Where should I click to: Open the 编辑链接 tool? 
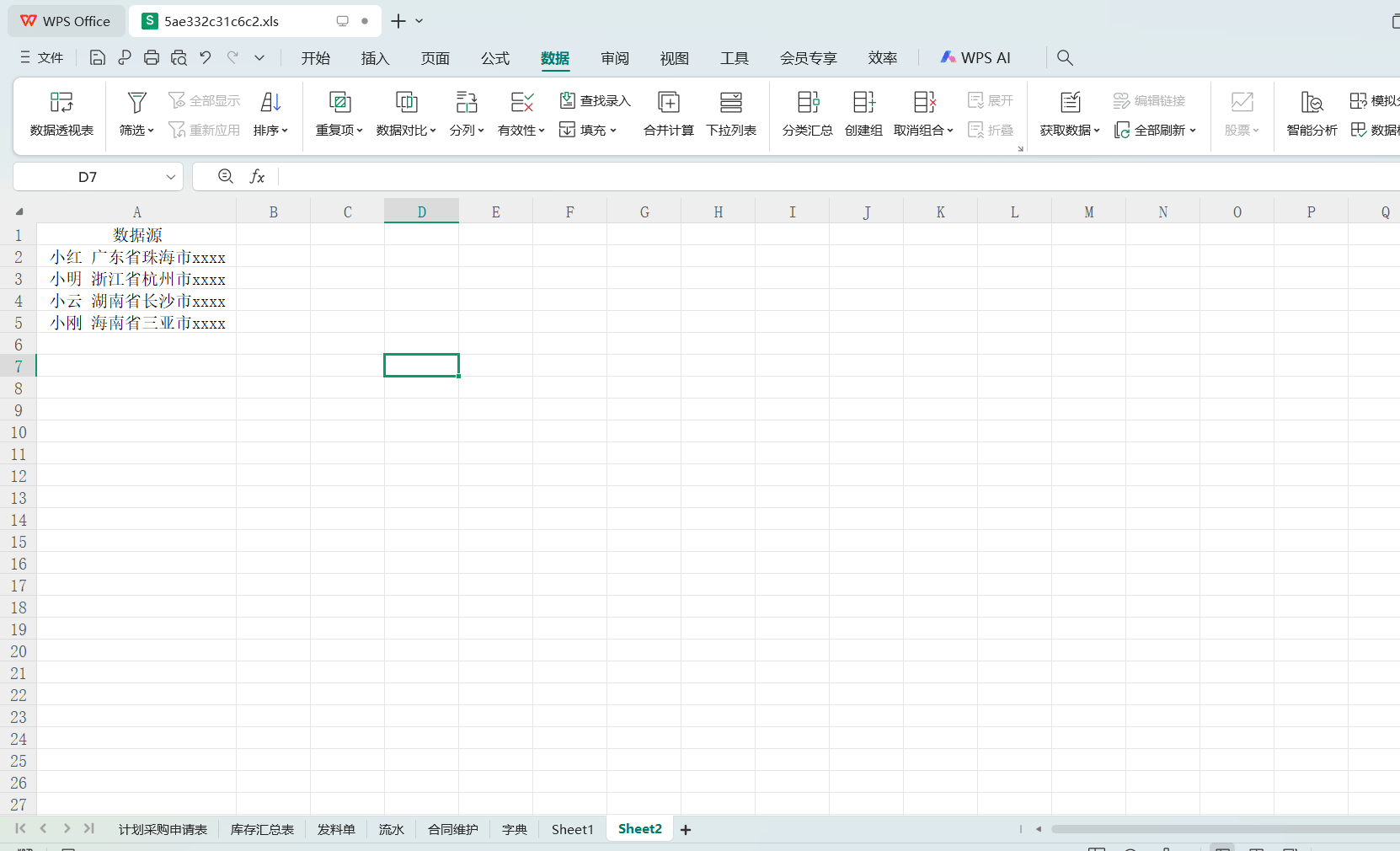(1149, 100)
